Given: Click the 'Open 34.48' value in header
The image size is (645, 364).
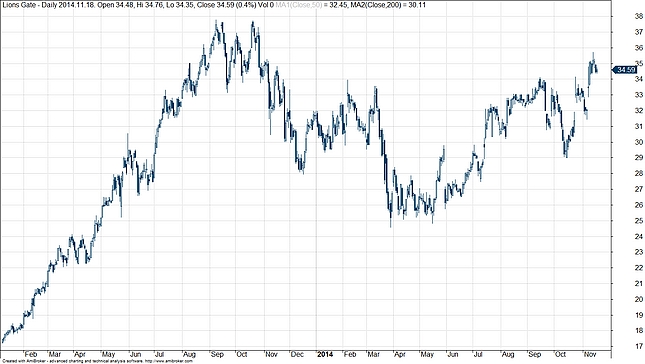Looking at the screenshot, I should click(x=116, y=5).
